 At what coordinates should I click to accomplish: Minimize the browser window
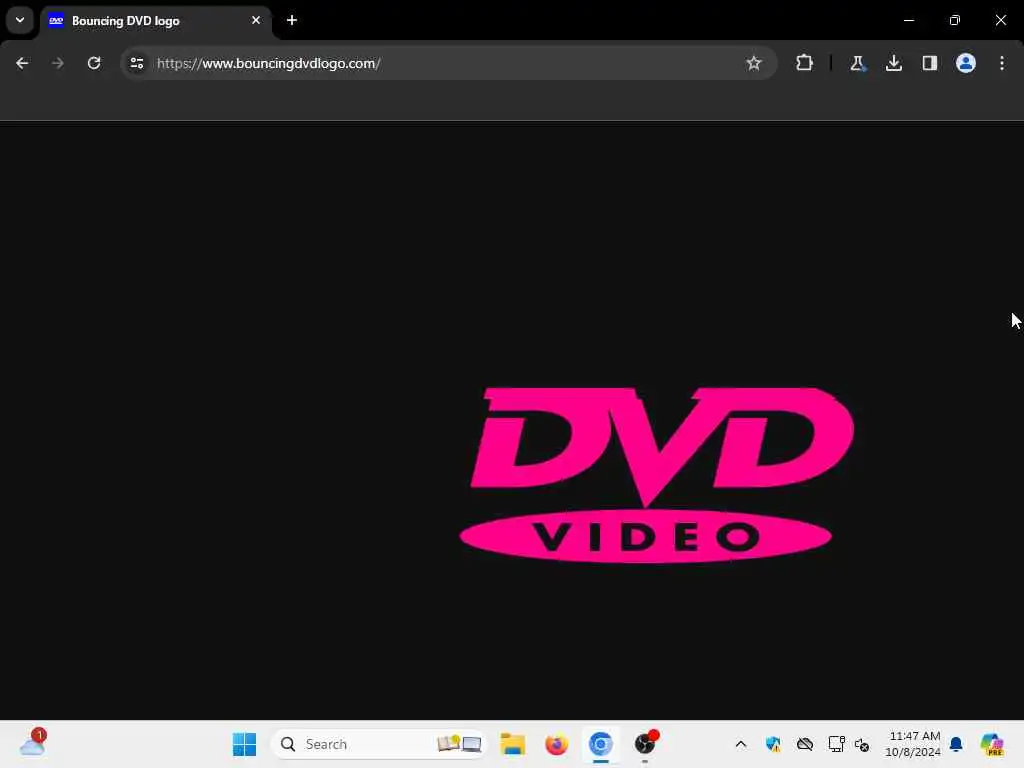coord(909,20)
